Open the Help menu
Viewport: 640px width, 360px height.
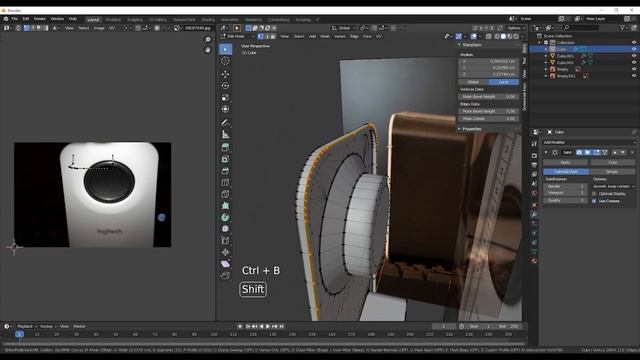point(73,19)
